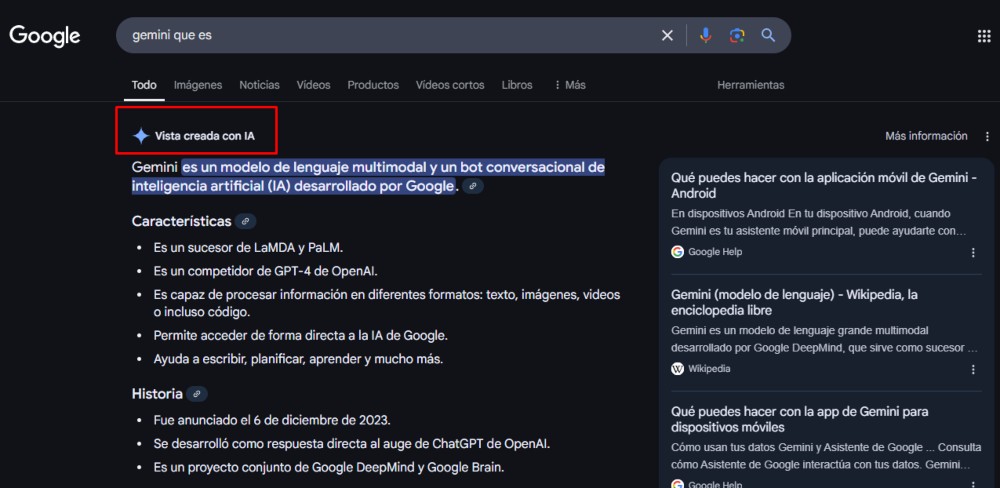
Task: Click the link chip beside Historia heading
Action: (197, 394)
